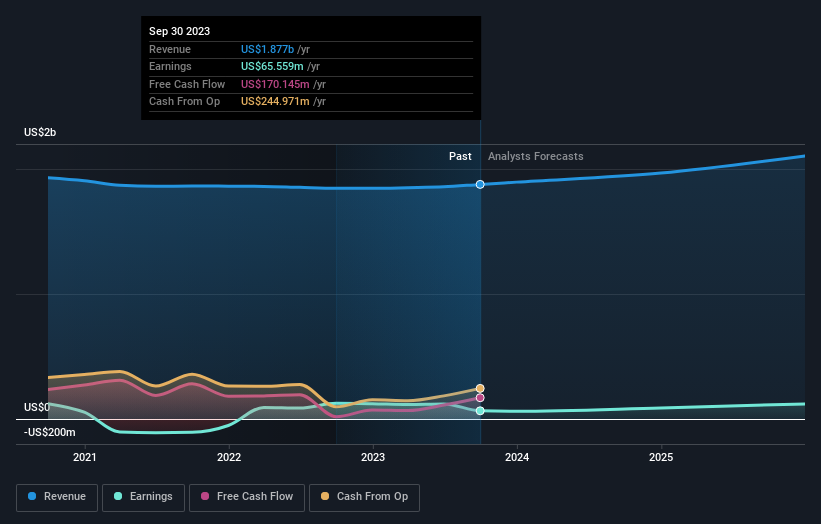821x524 pixels.
Task: Click the pink Free Cash Flow data point
Action: (480, 398)
